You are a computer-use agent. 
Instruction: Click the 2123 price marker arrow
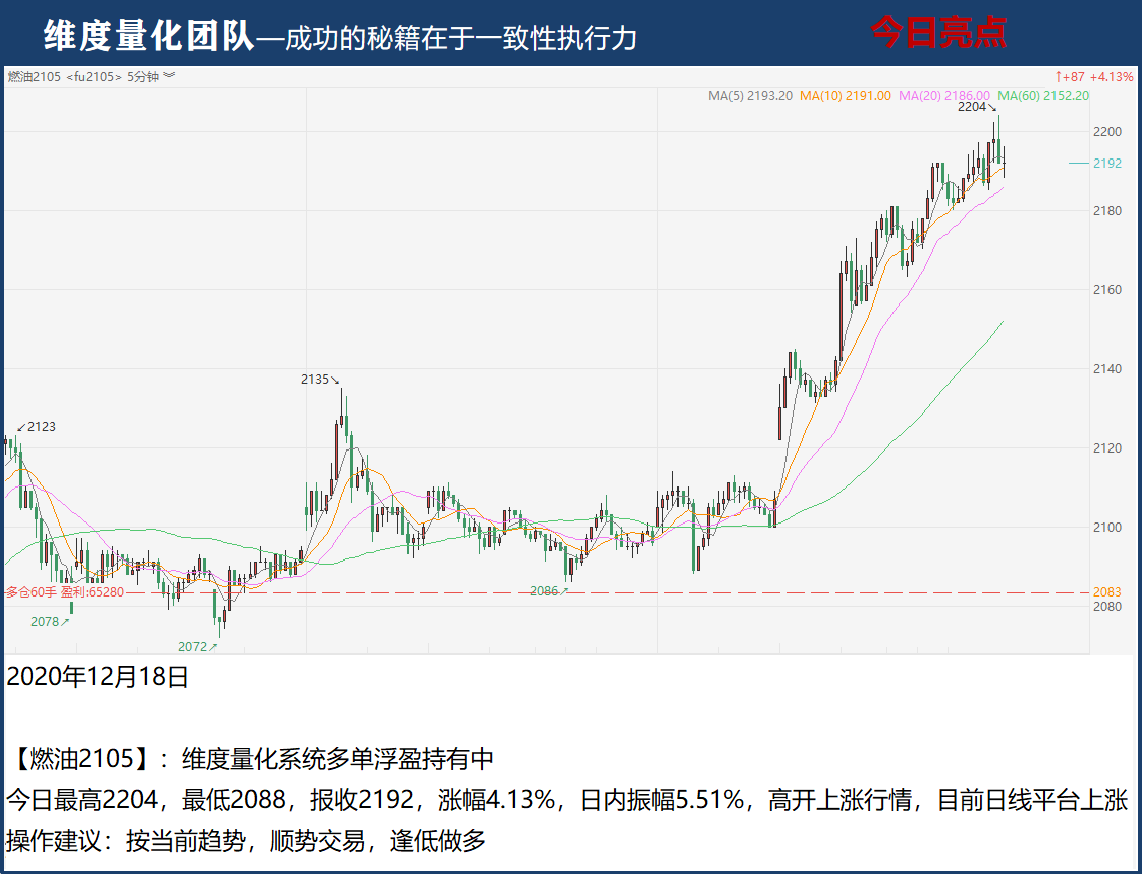(x=36, y=427)
